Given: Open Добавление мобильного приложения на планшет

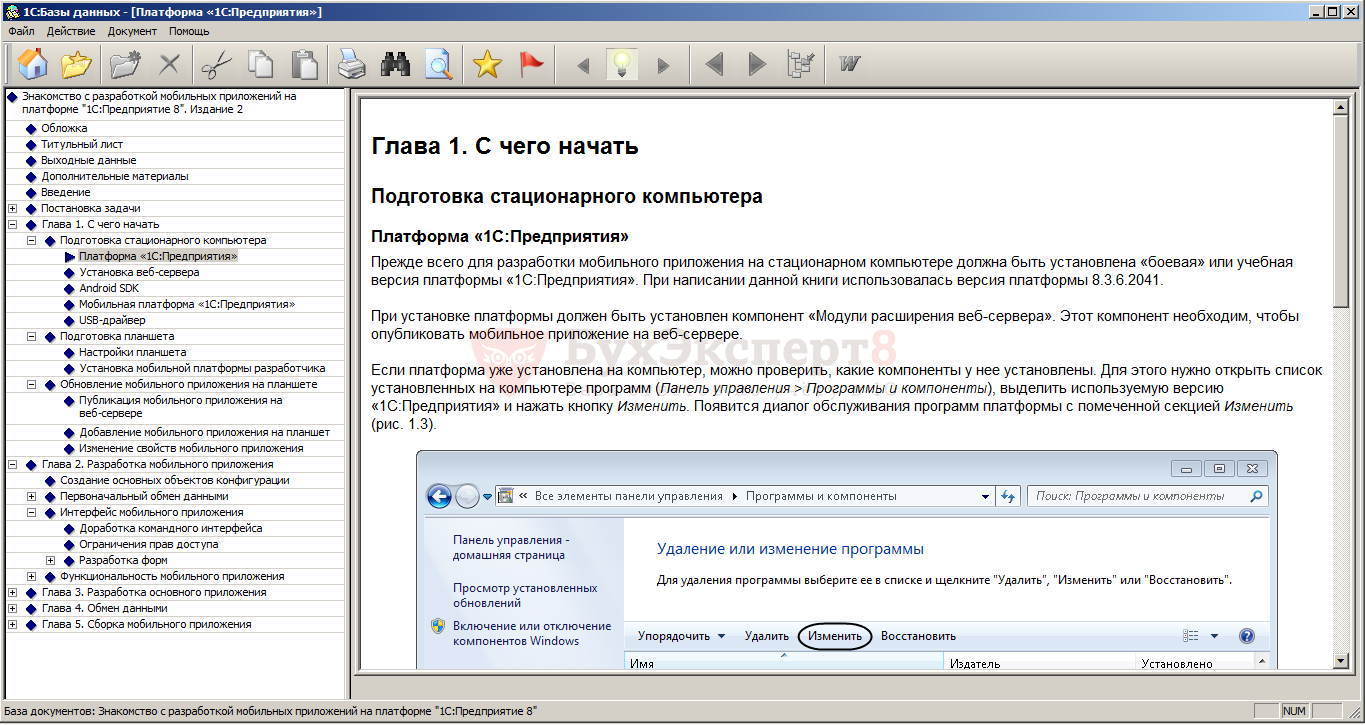Looking at the screenshot, I should click(x=204, y=432).
